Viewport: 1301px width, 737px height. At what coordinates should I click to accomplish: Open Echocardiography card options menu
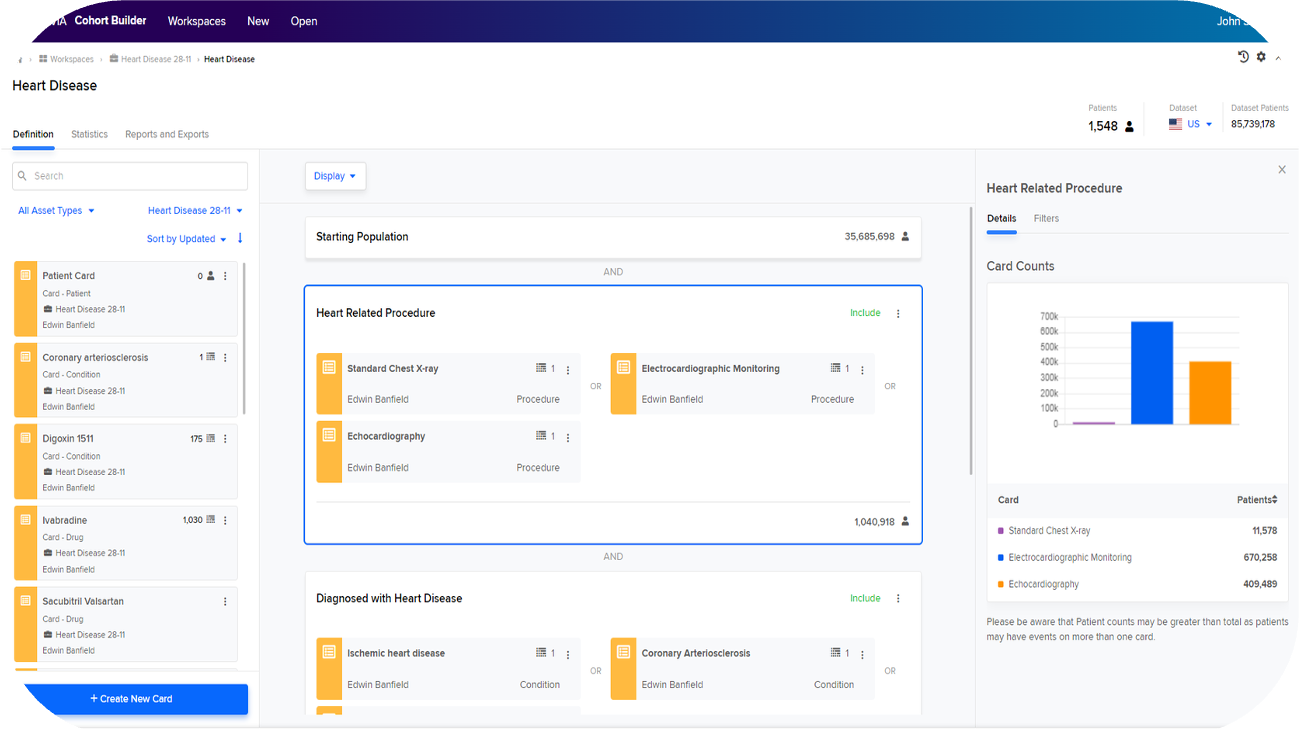tap(568, 438)
